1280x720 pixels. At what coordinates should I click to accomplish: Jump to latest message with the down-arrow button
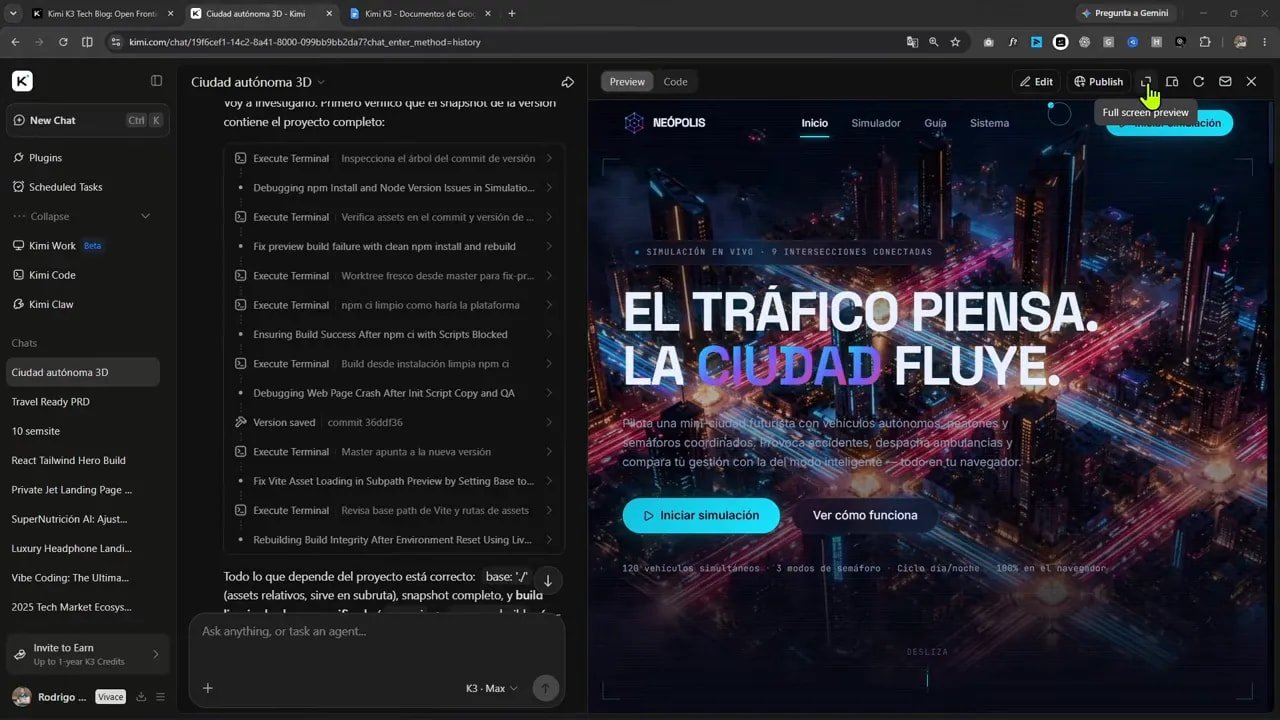[548, 580]
